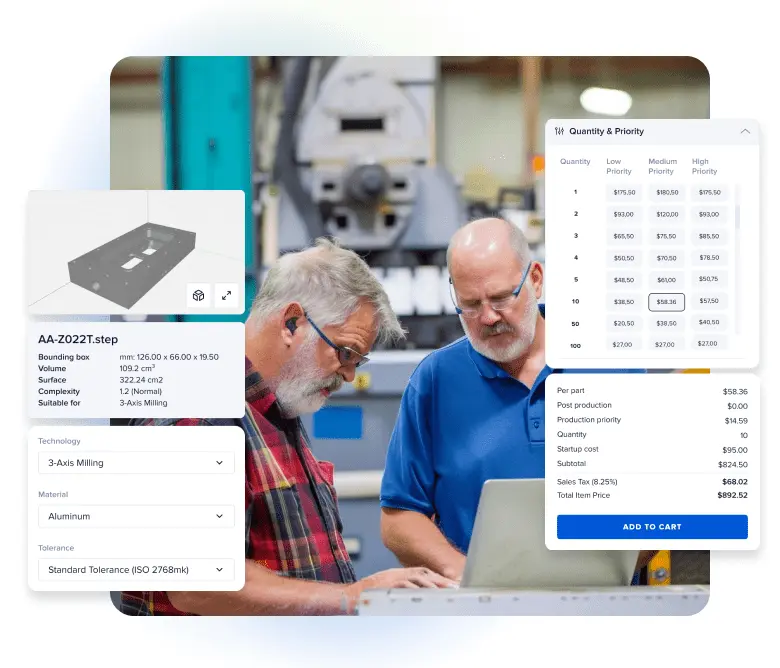The image size is (780, 668).
Task: Click the Per part amount $58.36
Action: coord(735,391)
